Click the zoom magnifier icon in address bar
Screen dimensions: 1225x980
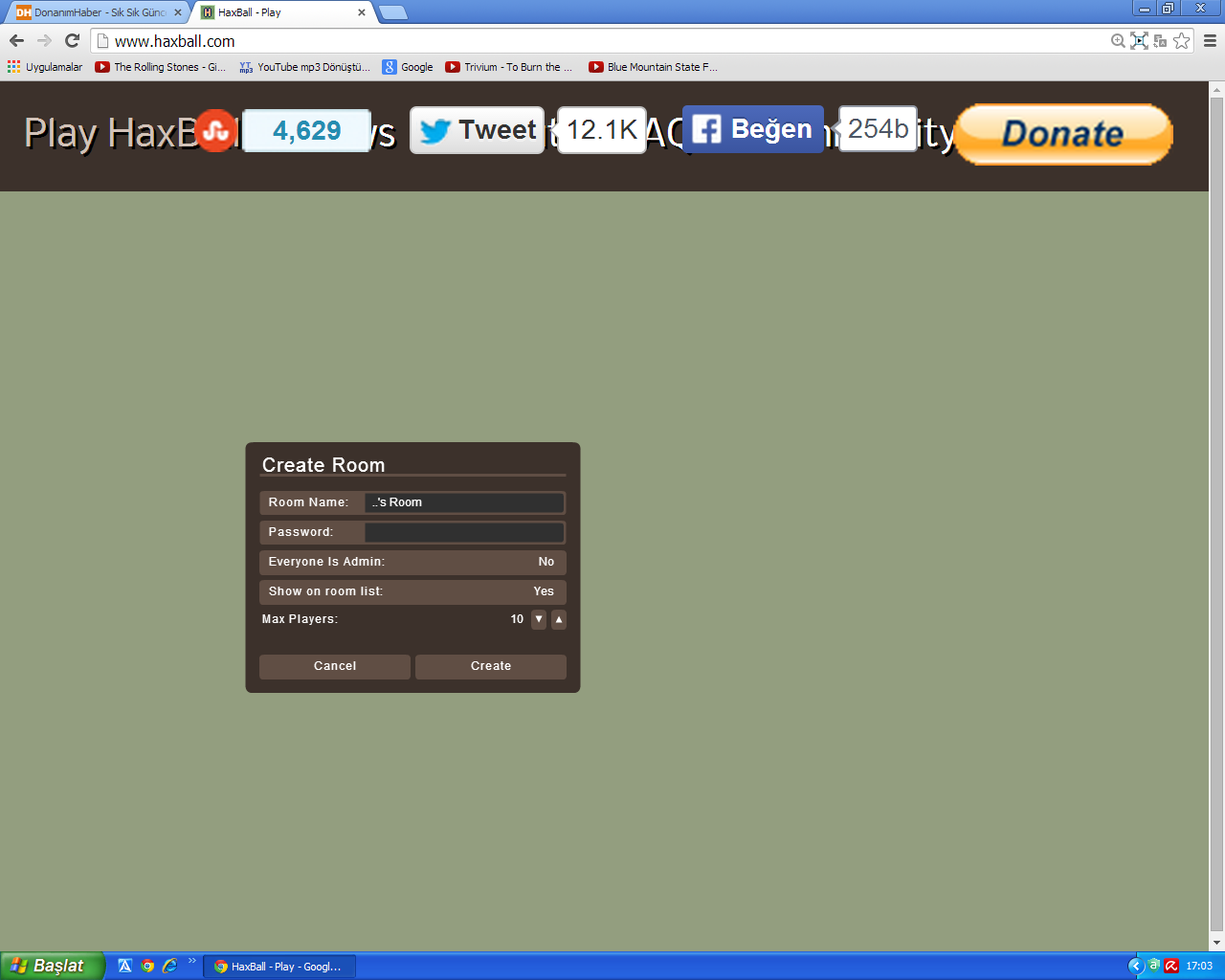(1117, 40)
